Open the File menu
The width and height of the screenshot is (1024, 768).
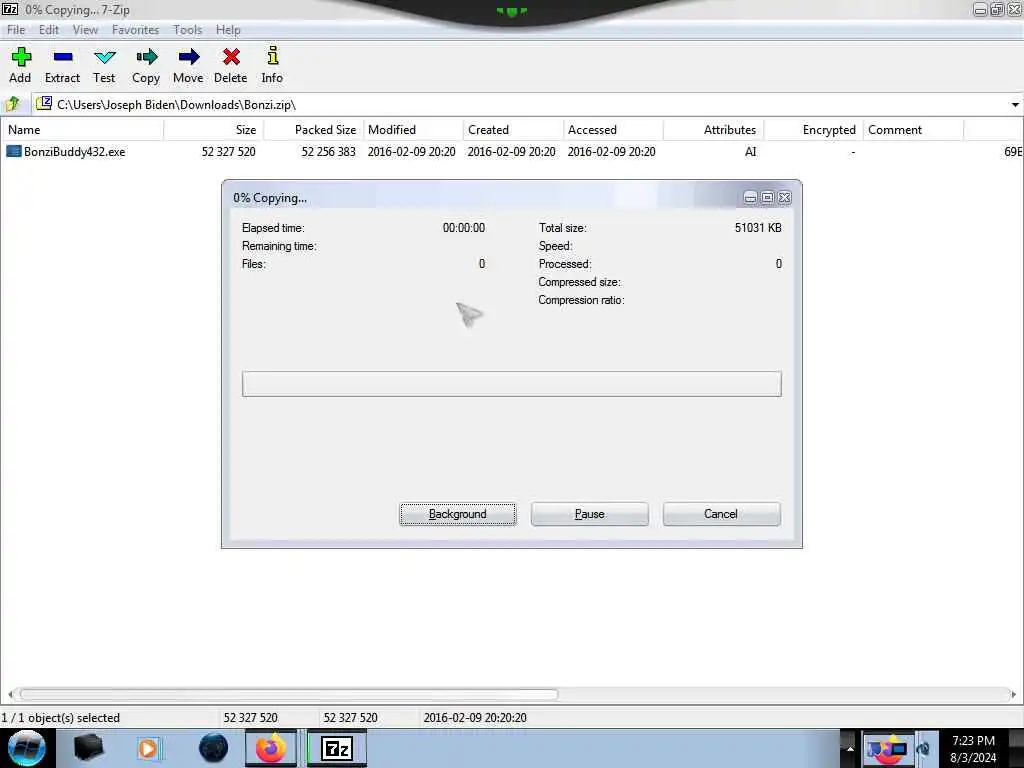pyautogui.click(x=16, y=30)
